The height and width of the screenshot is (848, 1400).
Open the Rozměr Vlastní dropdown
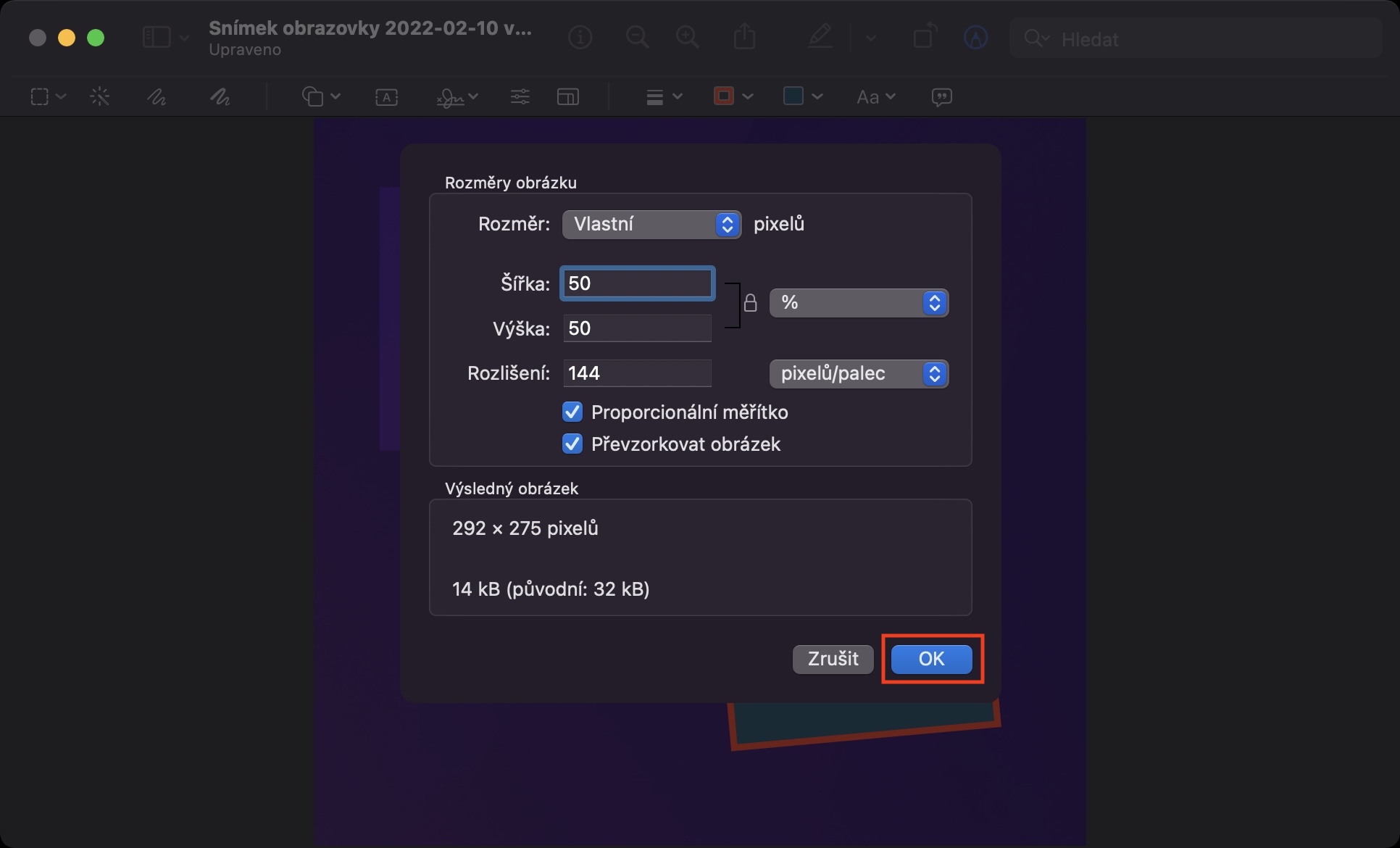[651, 224]
